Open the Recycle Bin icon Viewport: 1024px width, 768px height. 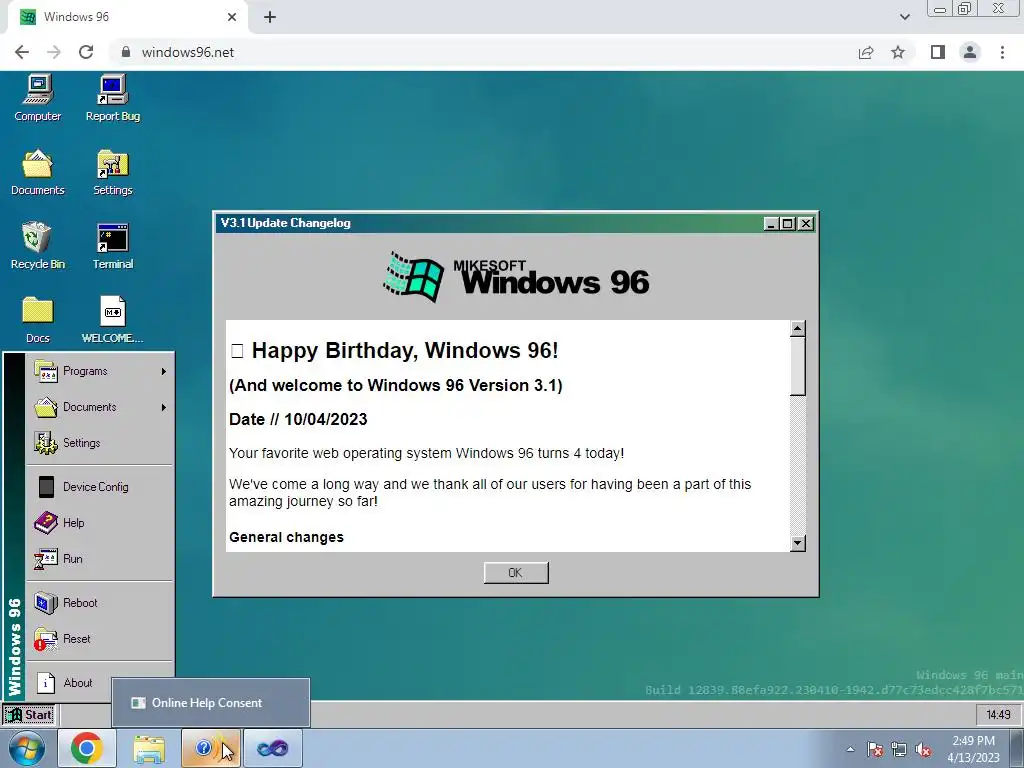coord(37,246)
